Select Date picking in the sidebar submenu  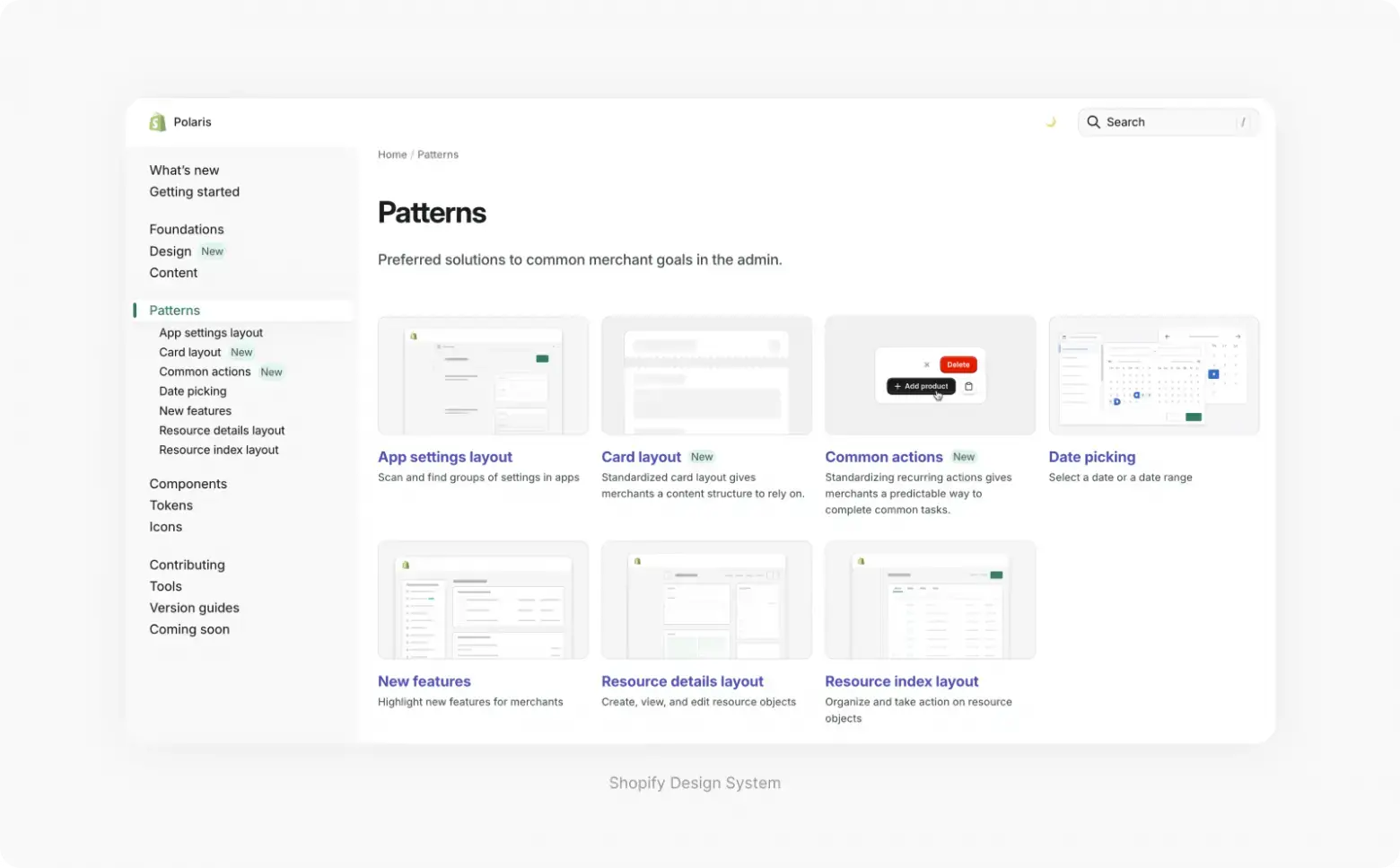coord(193,391)
